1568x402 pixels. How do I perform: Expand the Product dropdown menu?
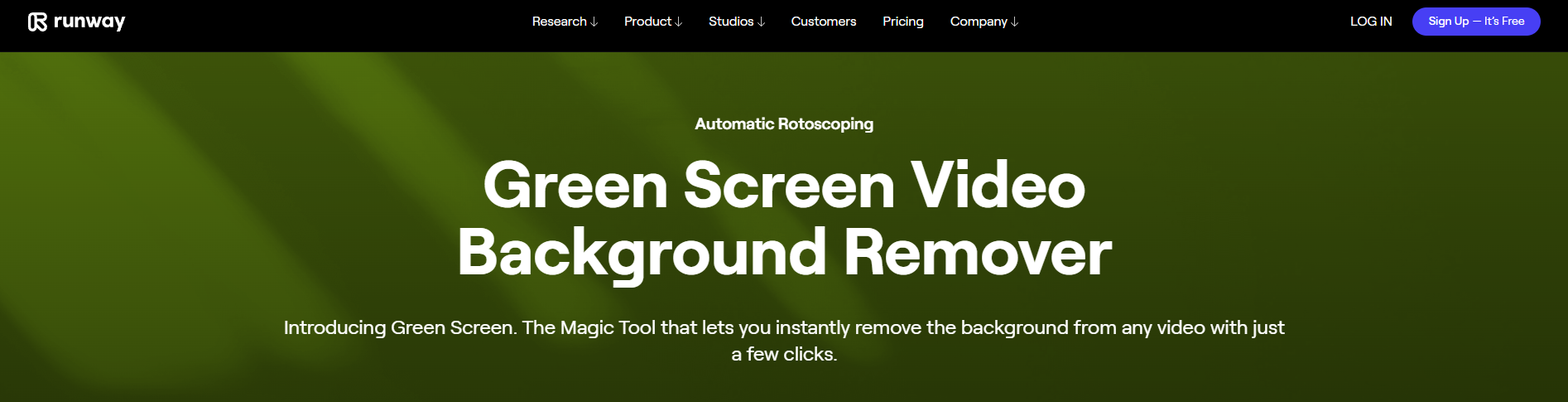(x=653, y=22)
